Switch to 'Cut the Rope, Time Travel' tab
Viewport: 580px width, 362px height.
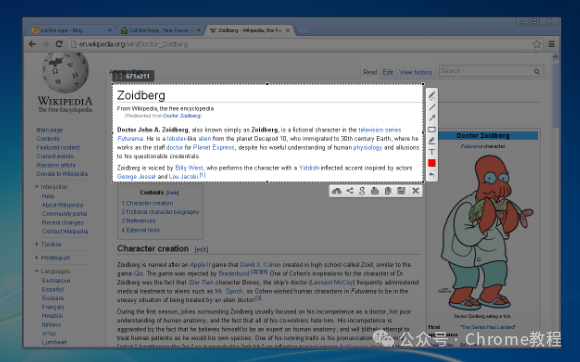tap(160, 30)
